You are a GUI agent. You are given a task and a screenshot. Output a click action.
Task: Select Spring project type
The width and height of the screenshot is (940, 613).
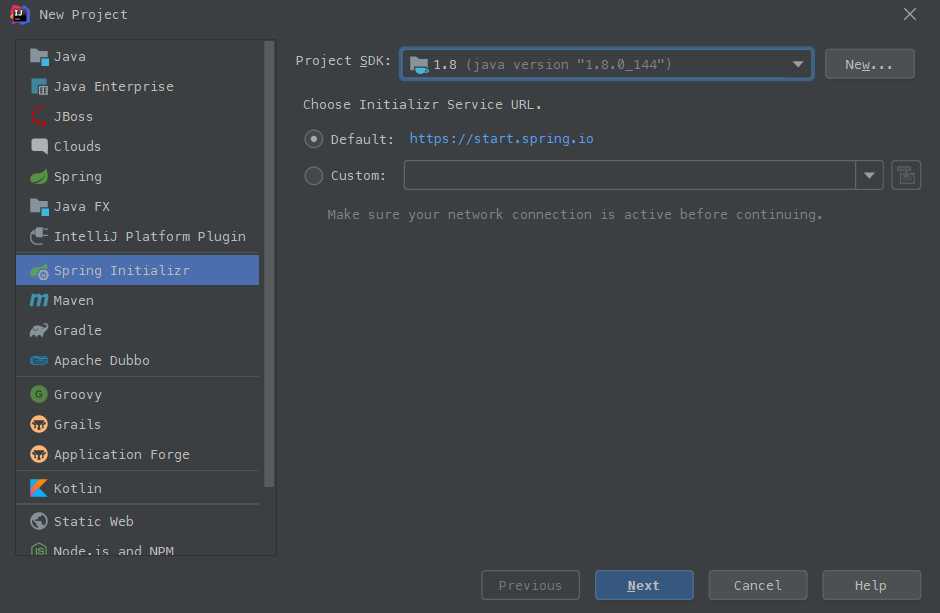(x=138, y=176)
